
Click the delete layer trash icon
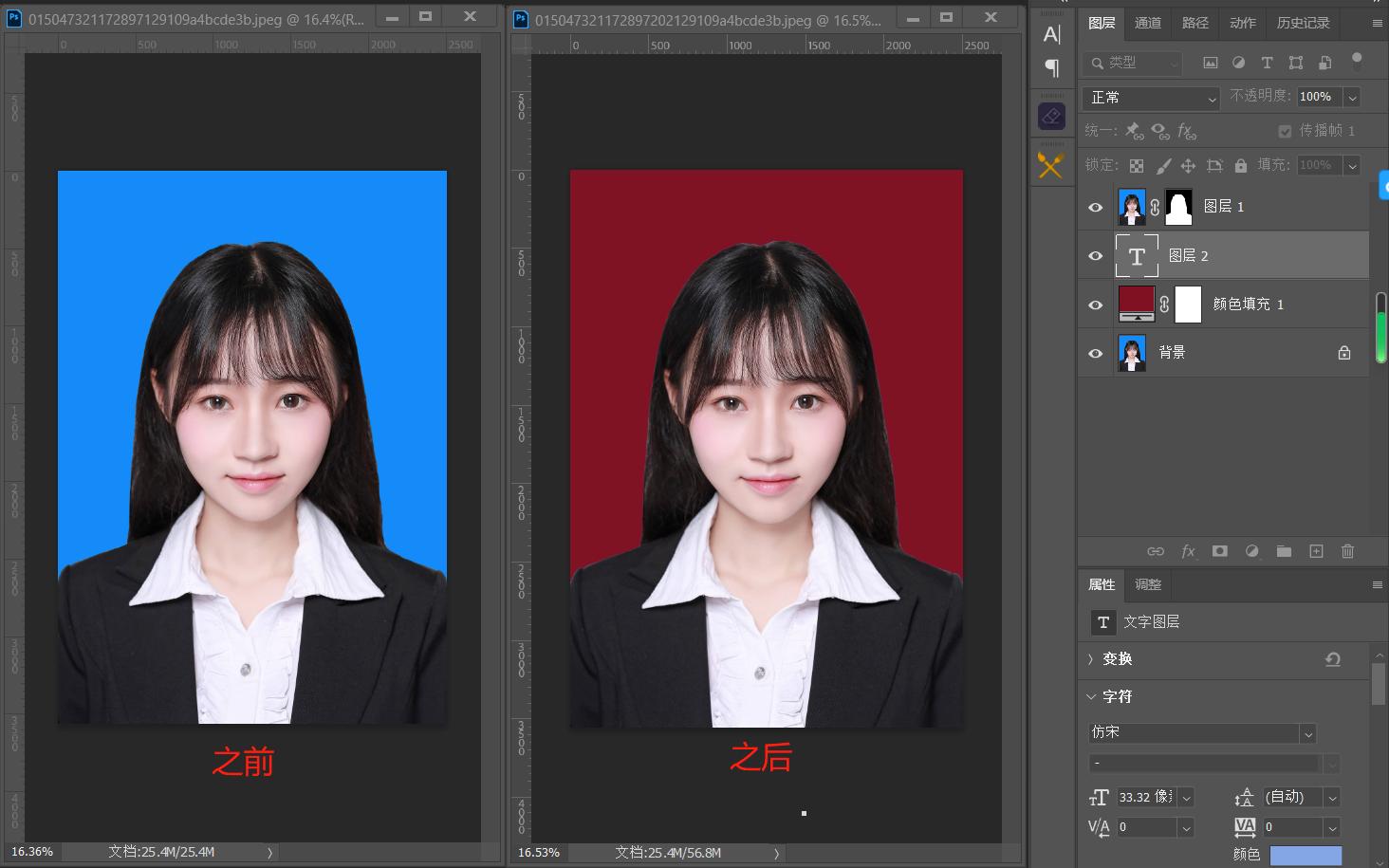pyautogui.click(x=1347, y=551)
